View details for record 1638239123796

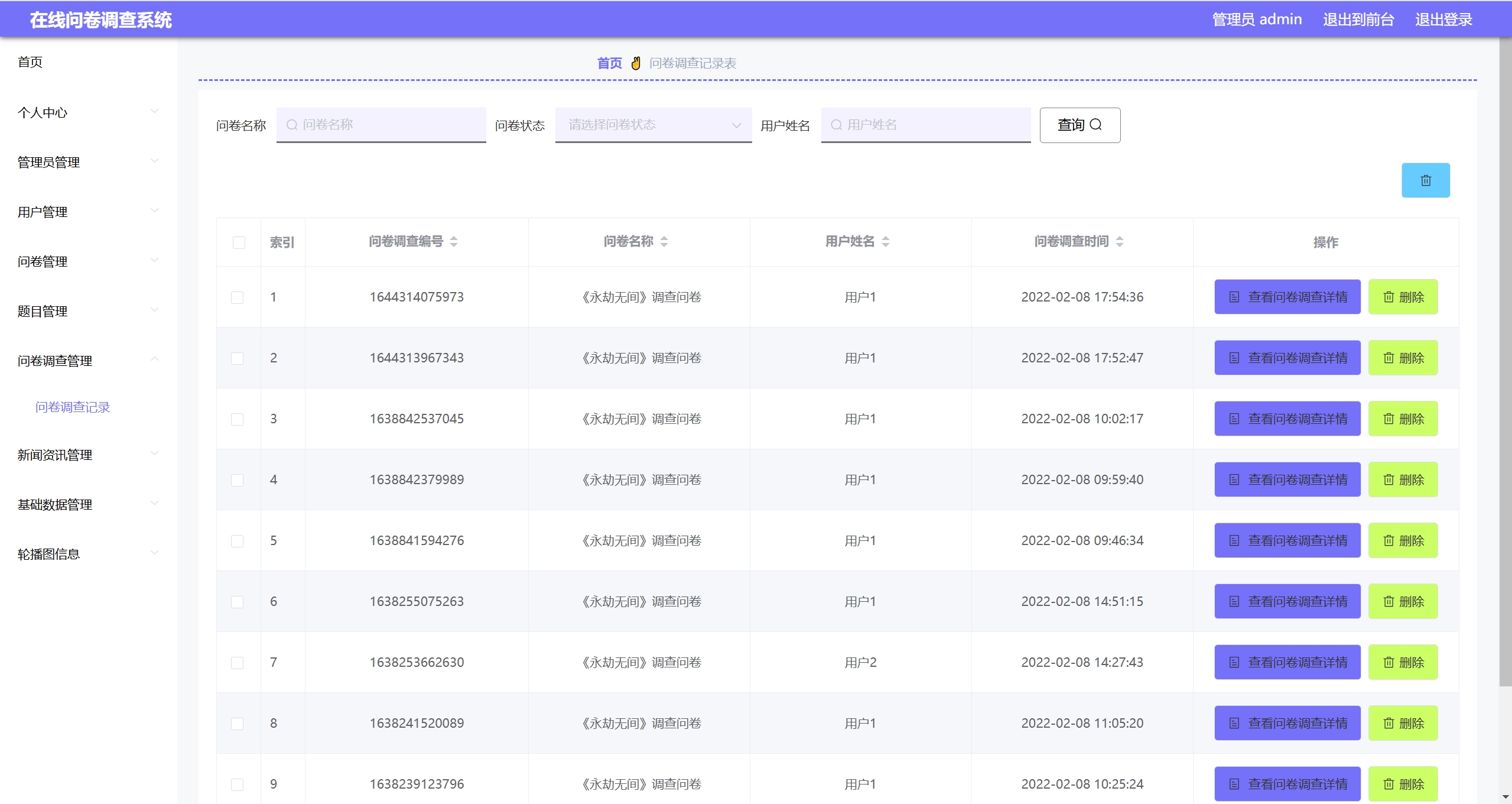pos(1287,784)
